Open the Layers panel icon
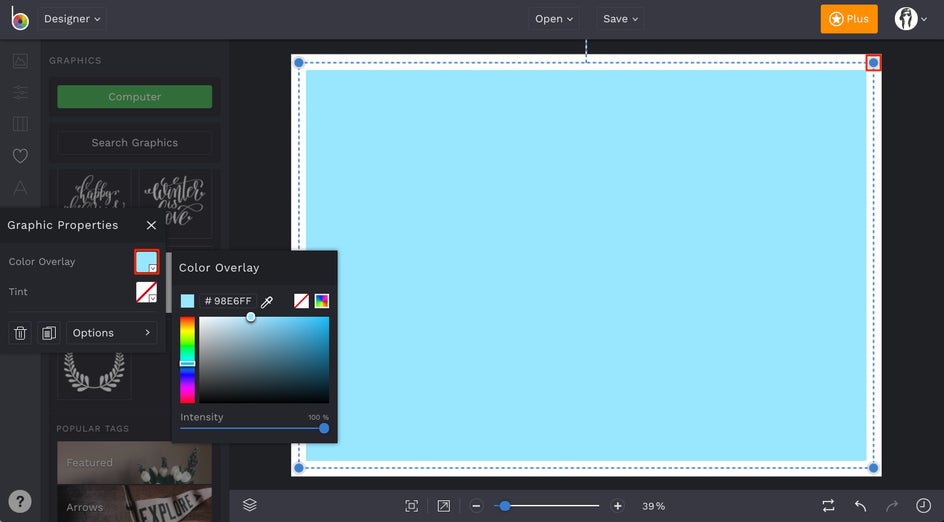944x522 pixels. (250, 506)
